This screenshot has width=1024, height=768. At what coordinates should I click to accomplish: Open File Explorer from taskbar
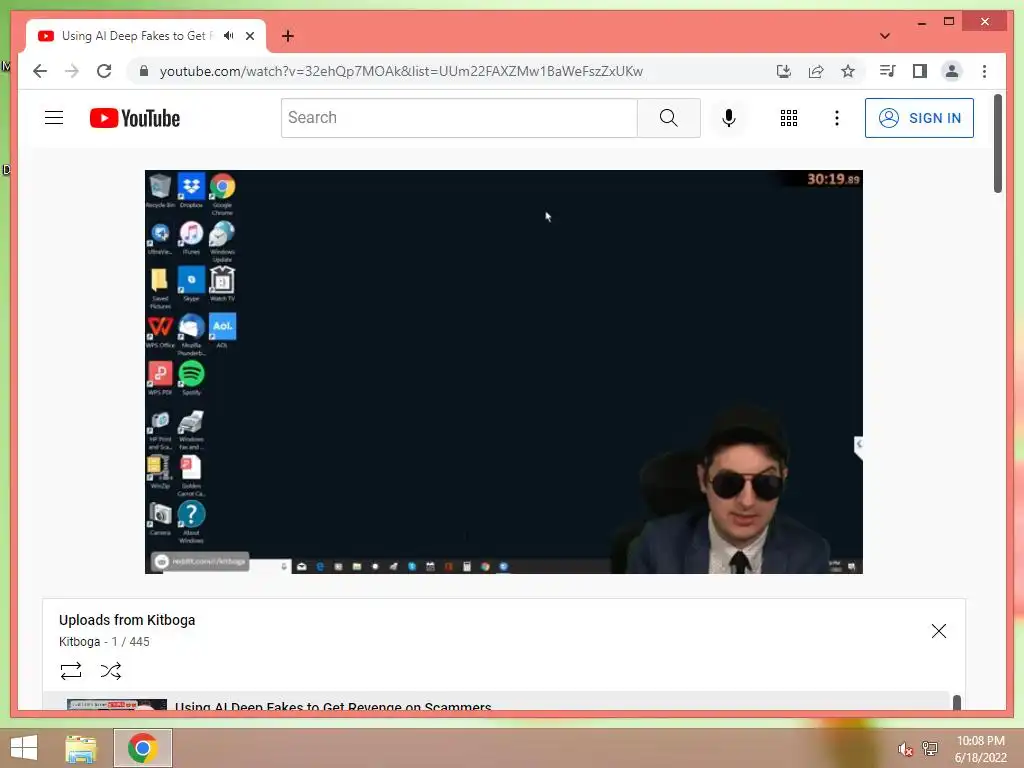(81, 748)
